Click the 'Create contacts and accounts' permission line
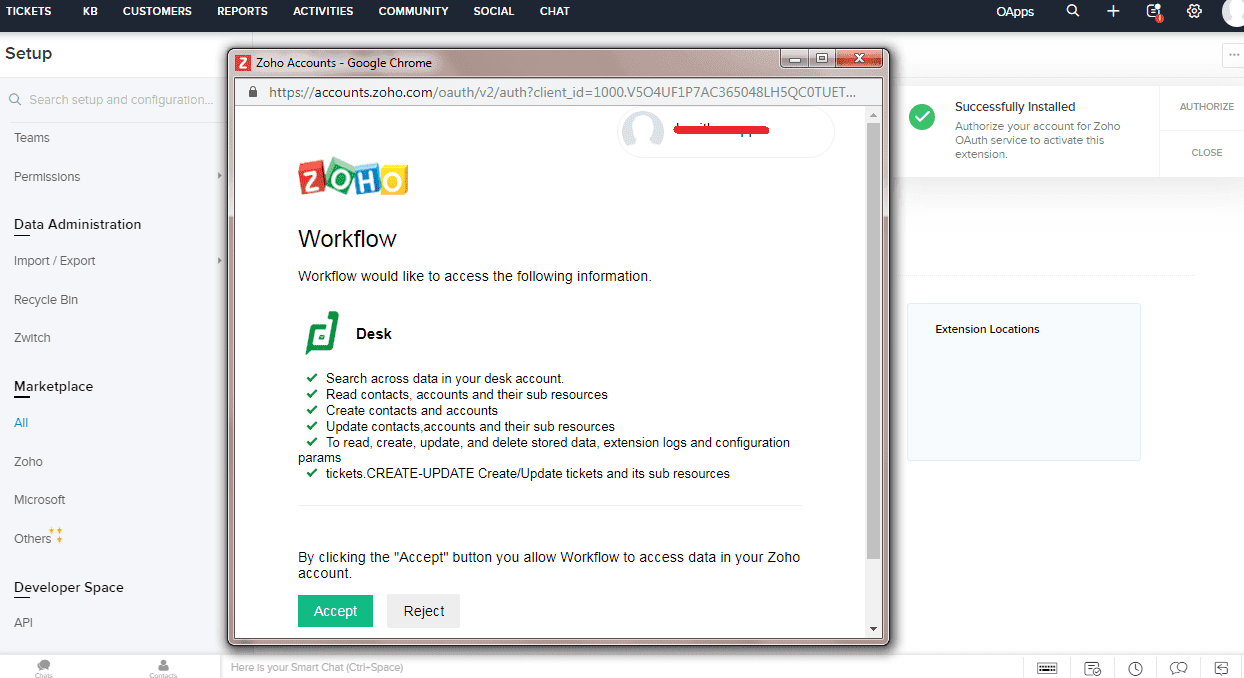 412,411
